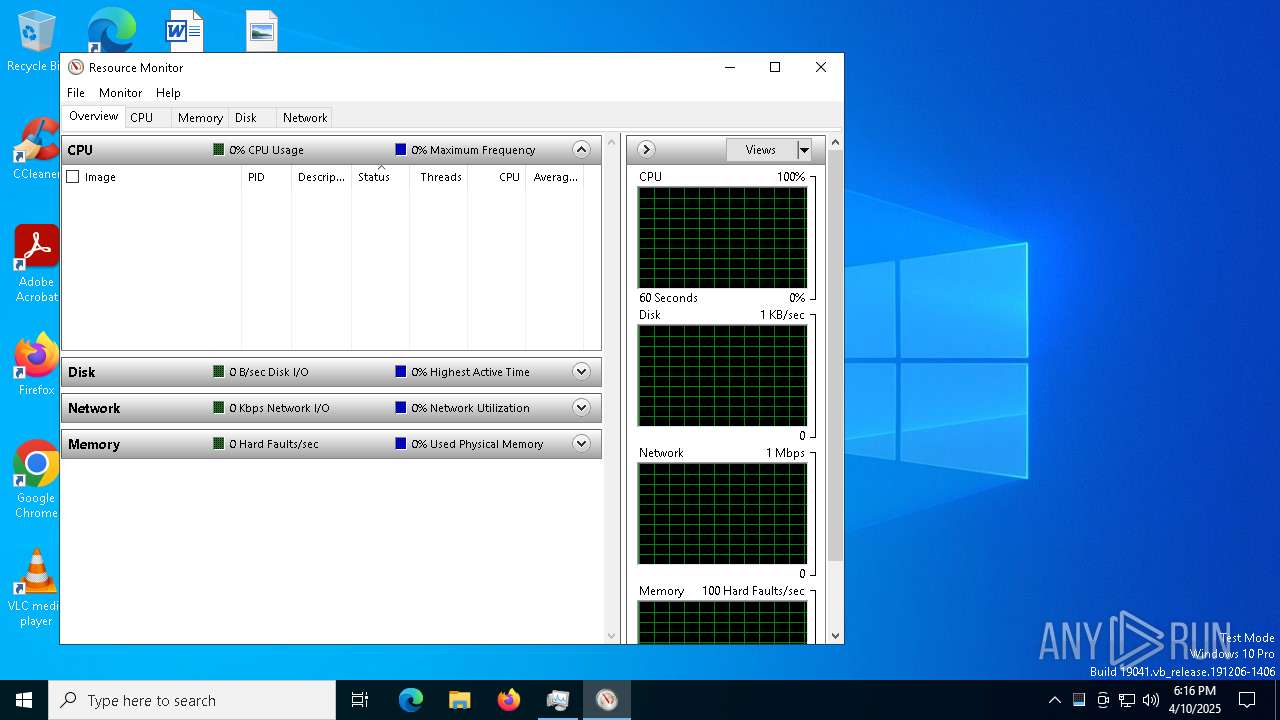Image resolution: width=1280 pixels, height=720 pixels.
Task: Open Recycle Bin on desktop
Action: point(34,41)
